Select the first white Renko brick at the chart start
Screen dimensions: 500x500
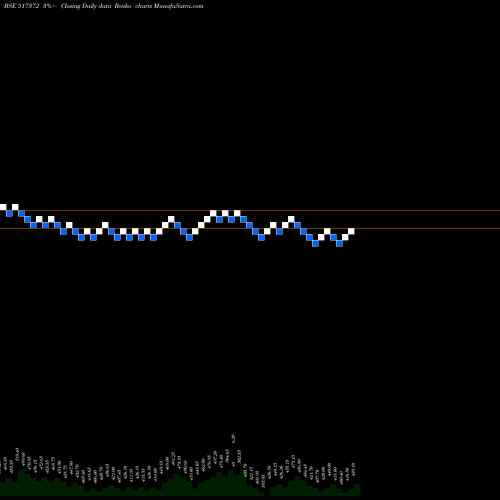point(3,207)
